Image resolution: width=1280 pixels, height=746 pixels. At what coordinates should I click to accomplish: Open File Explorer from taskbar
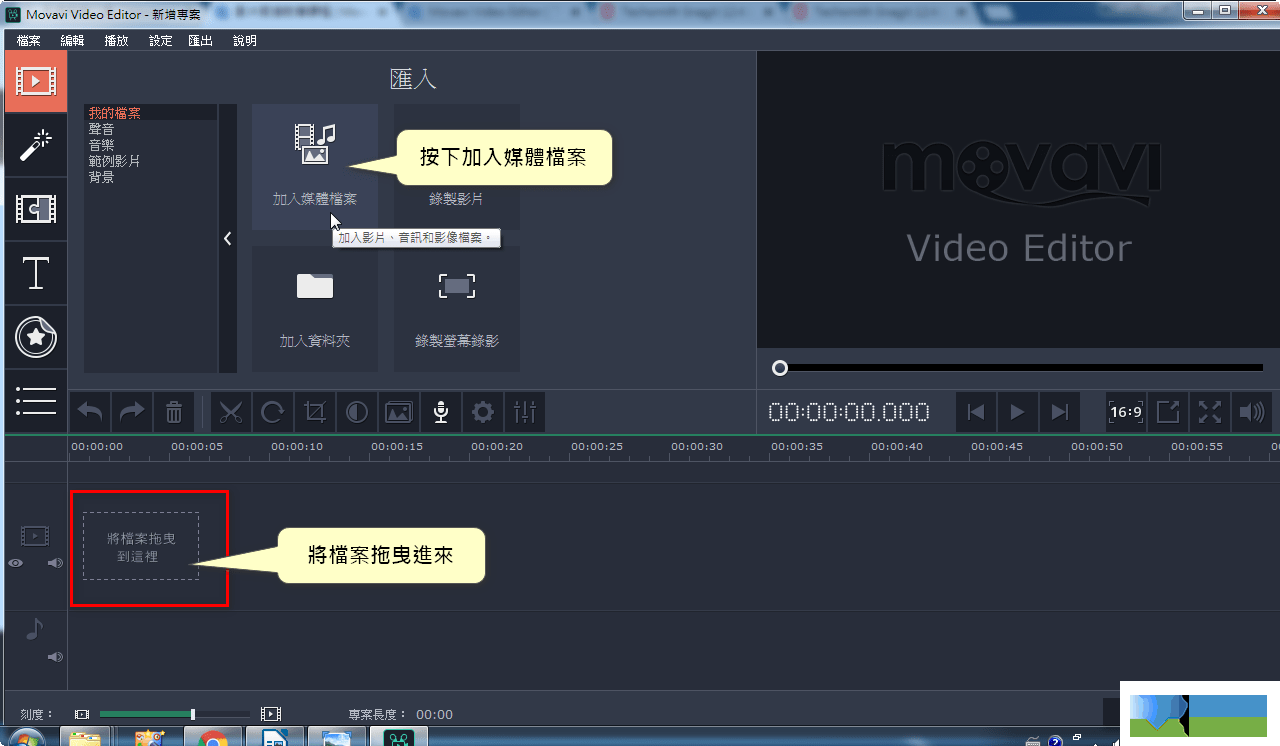86,737
